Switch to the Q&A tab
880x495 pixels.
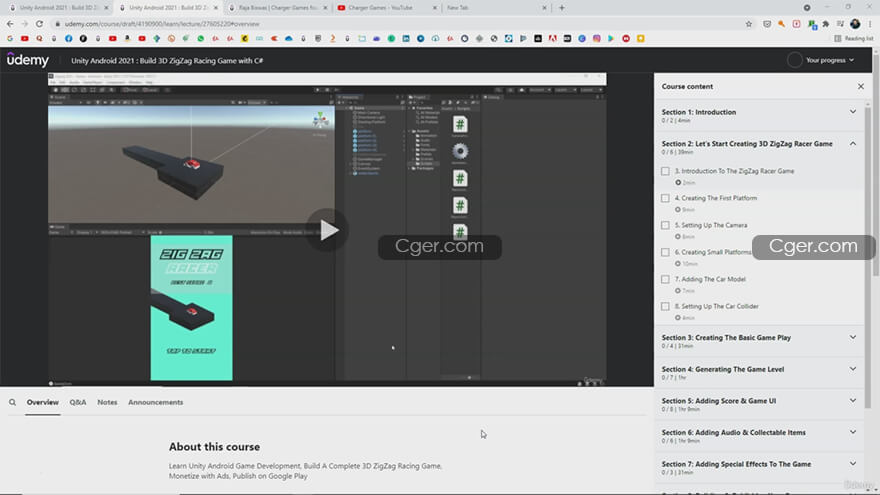[x=78, y=402]
